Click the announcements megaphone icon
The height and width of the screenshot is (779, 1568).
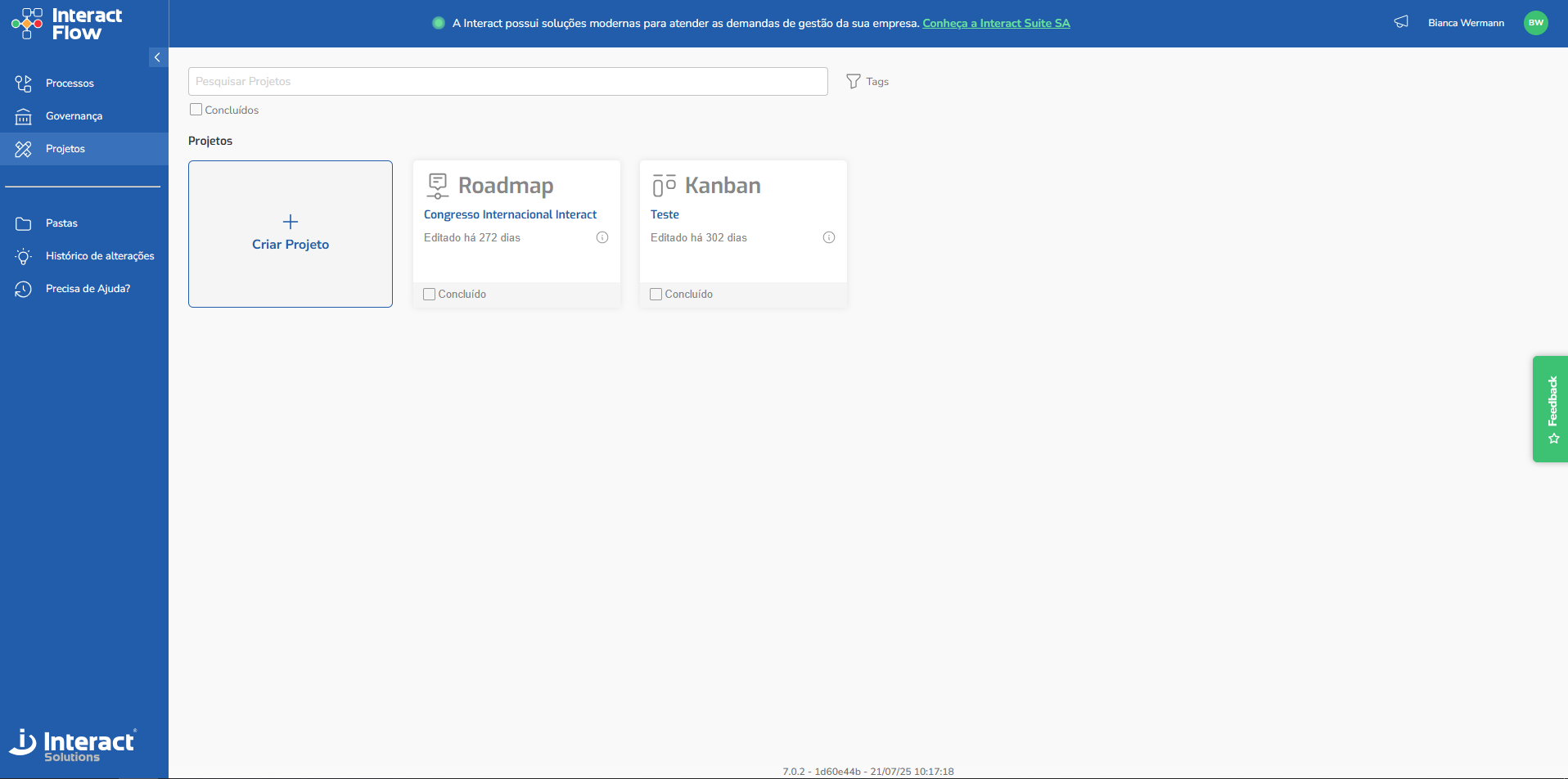click(x=1401, y=22)
